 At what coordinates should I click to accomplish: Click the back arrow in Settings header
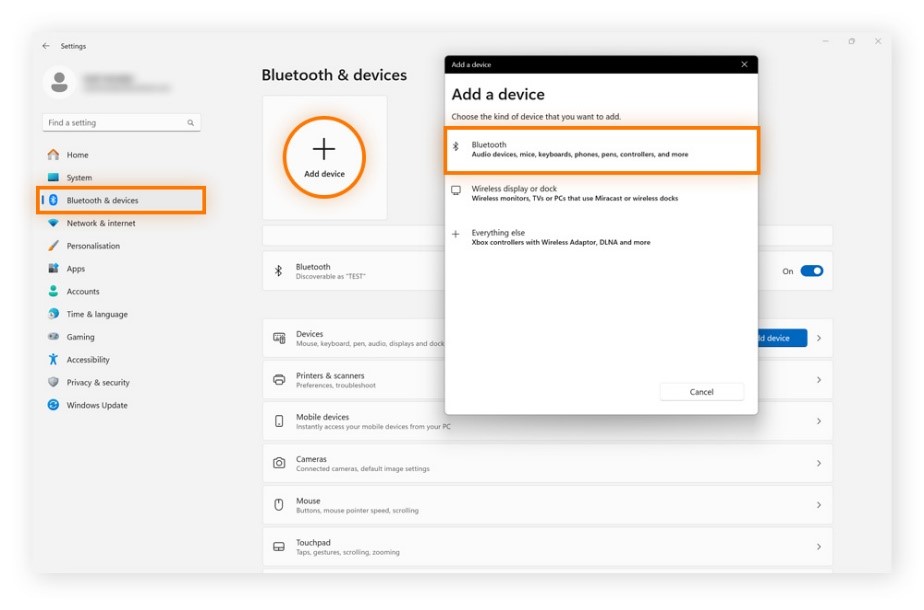pyautogui.click(x=46, y=46)
